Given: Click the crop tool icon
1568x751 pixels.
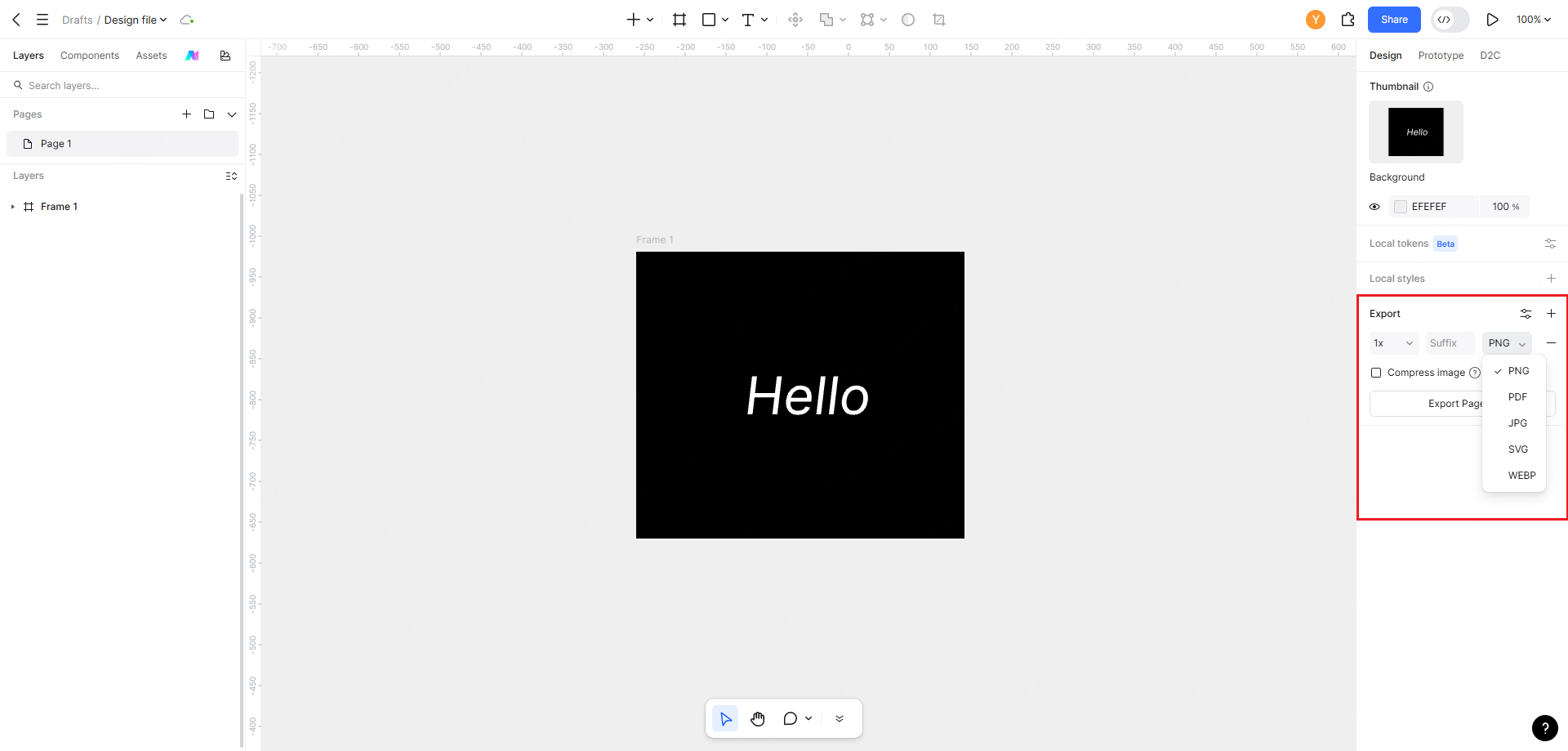Looking at the screenshot, I should pos(939,20).
